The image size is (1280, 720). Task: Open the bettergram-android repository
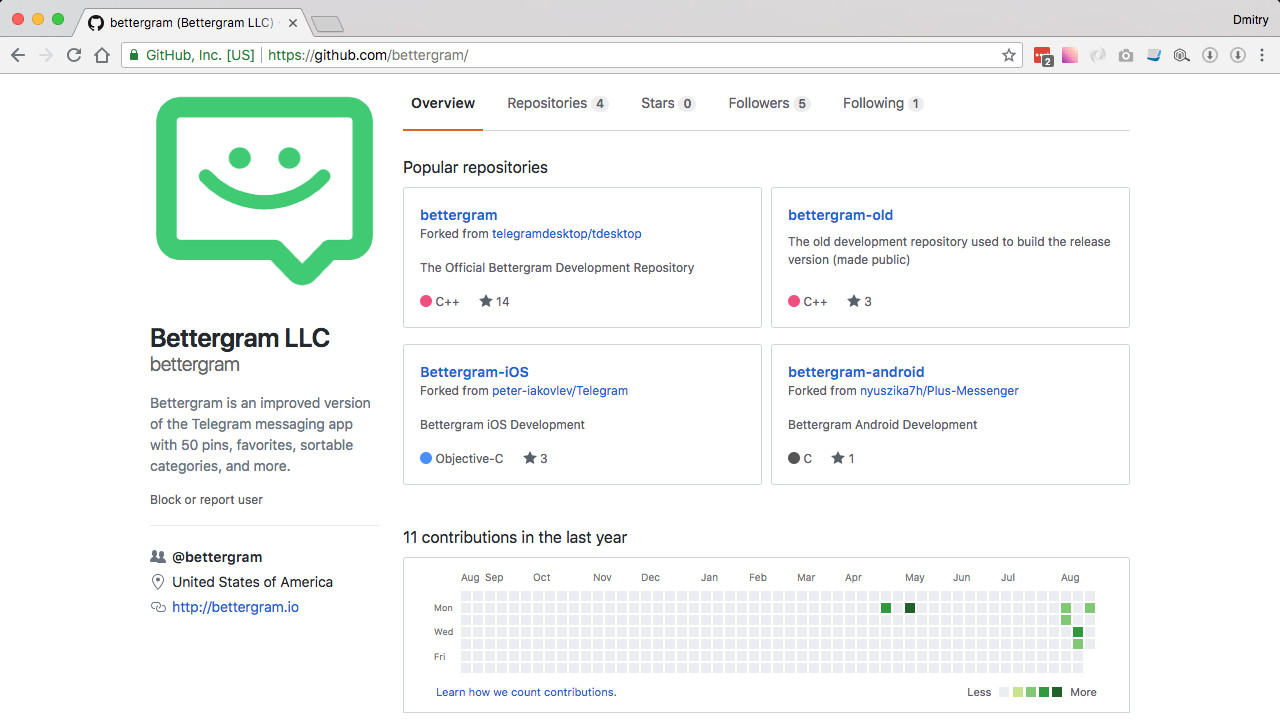pos(856,372)
